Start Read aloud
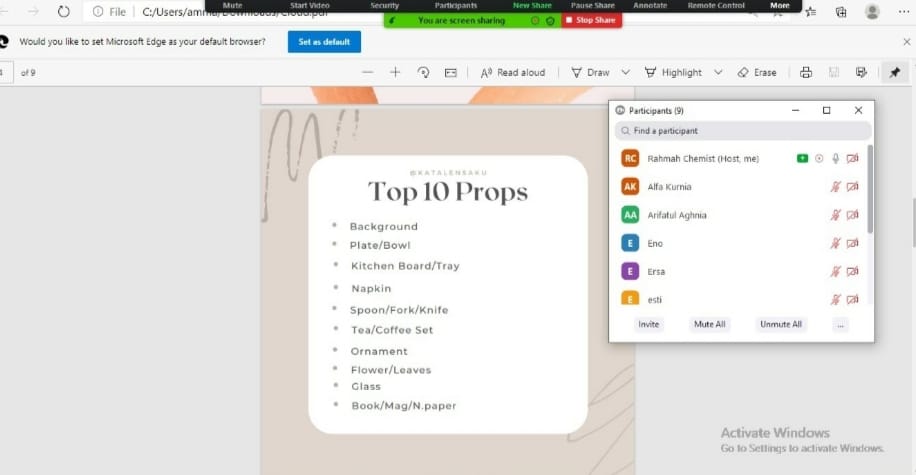The height and width of the screenshot is (475, 916). [x=513, y=72]
